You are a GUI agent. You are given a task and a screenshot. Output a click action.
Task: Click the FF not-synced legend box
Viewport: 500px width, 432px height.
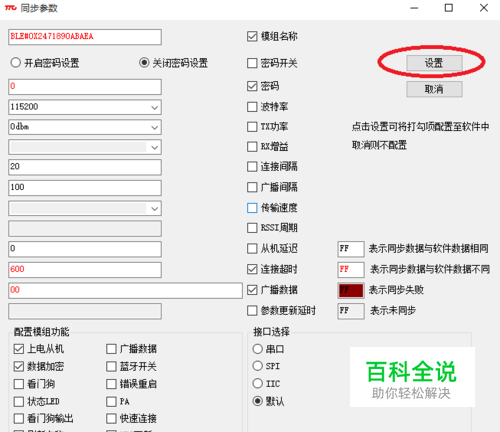pyautogui.click(x=351, y=311)
